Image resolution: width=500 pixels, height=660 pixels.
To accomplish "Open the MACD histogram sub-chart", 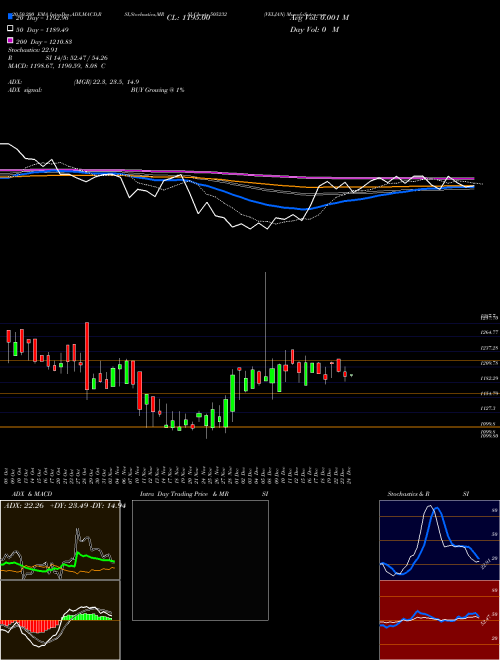I will tap(60, 620).
